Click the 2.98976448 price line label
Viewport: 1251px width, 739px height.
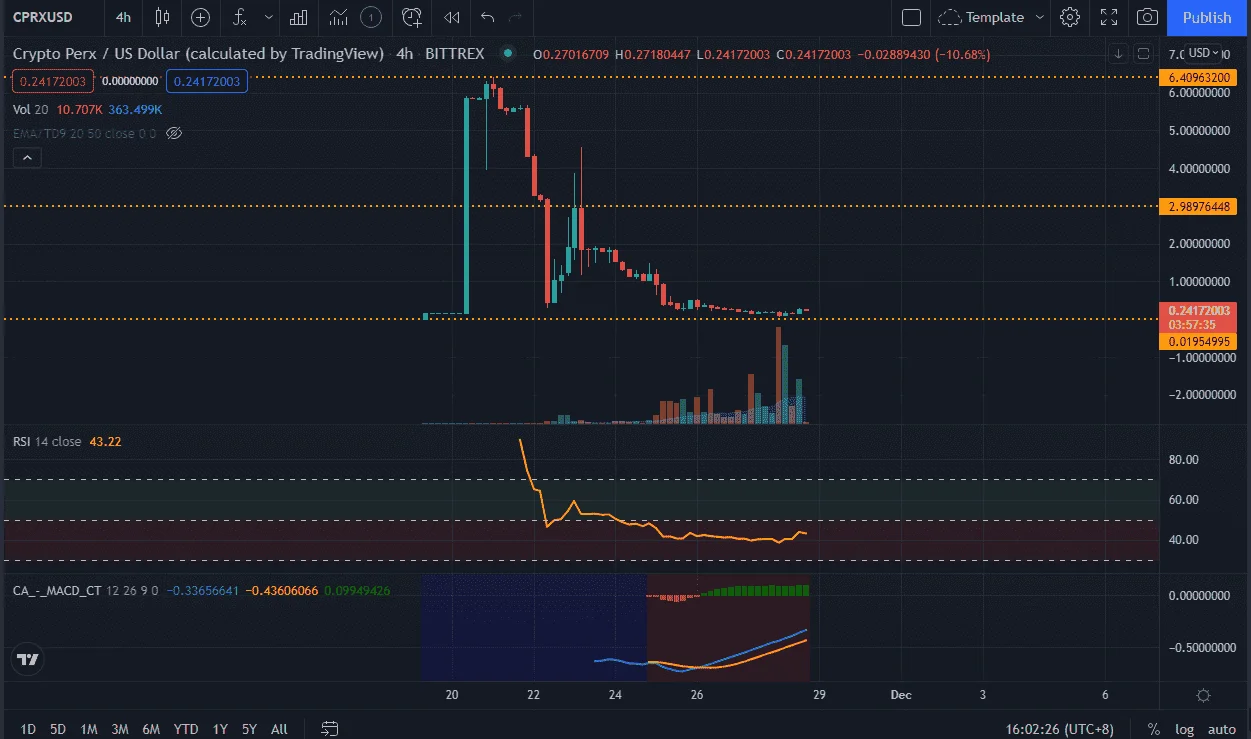(x=1198, y=206)
